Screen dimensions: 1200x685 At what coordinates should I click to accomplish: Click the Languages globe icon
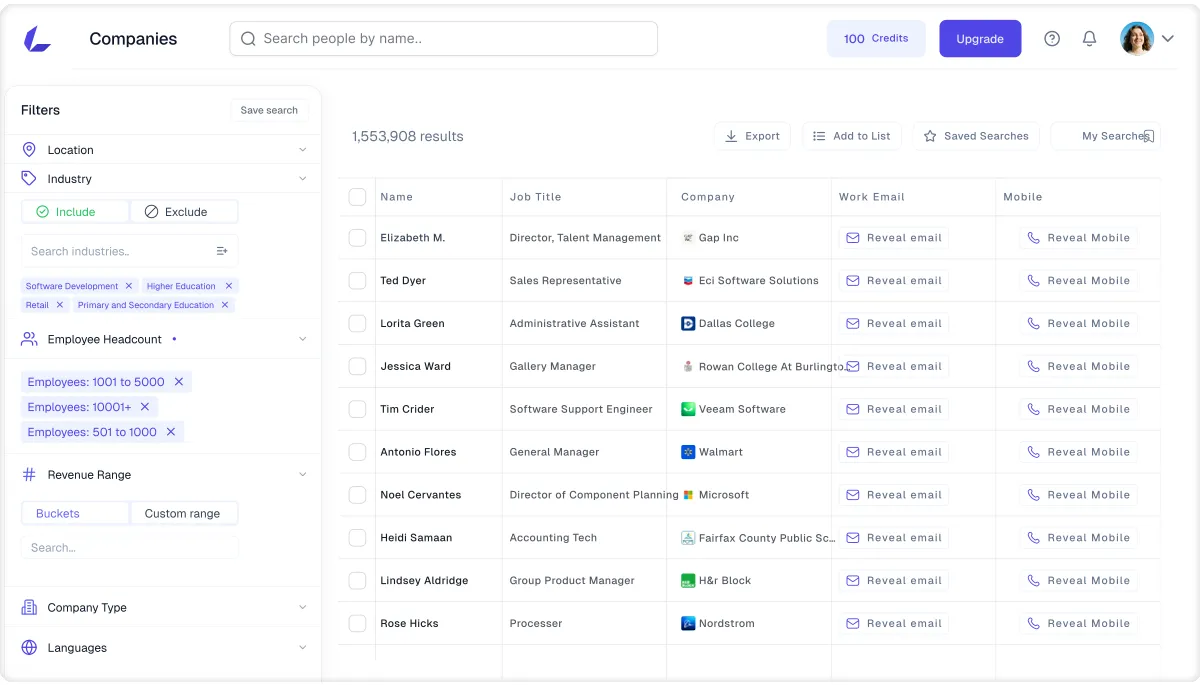click(29, 648)
